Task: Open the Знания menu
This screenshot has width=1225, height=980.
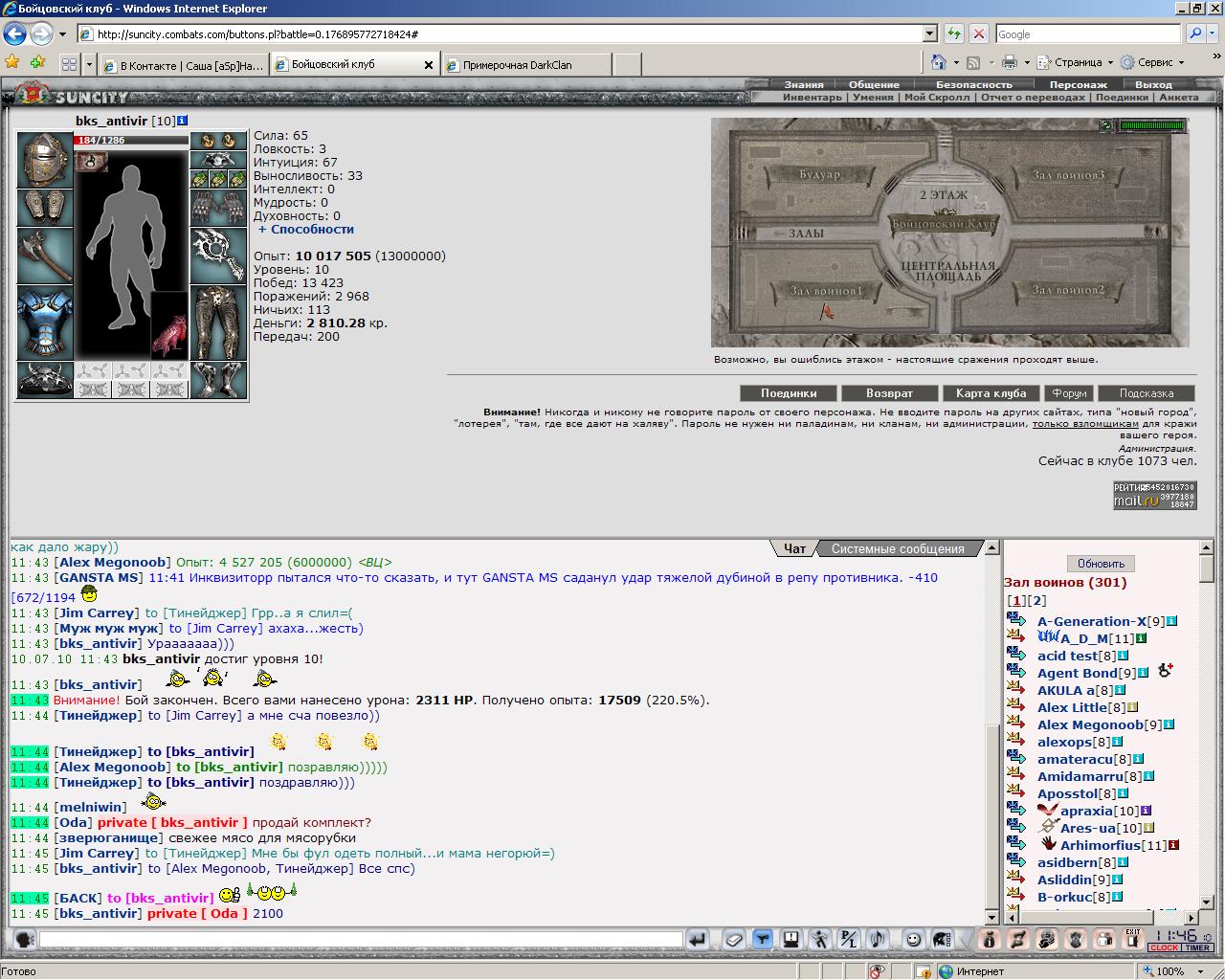Action: coord(804,84)
